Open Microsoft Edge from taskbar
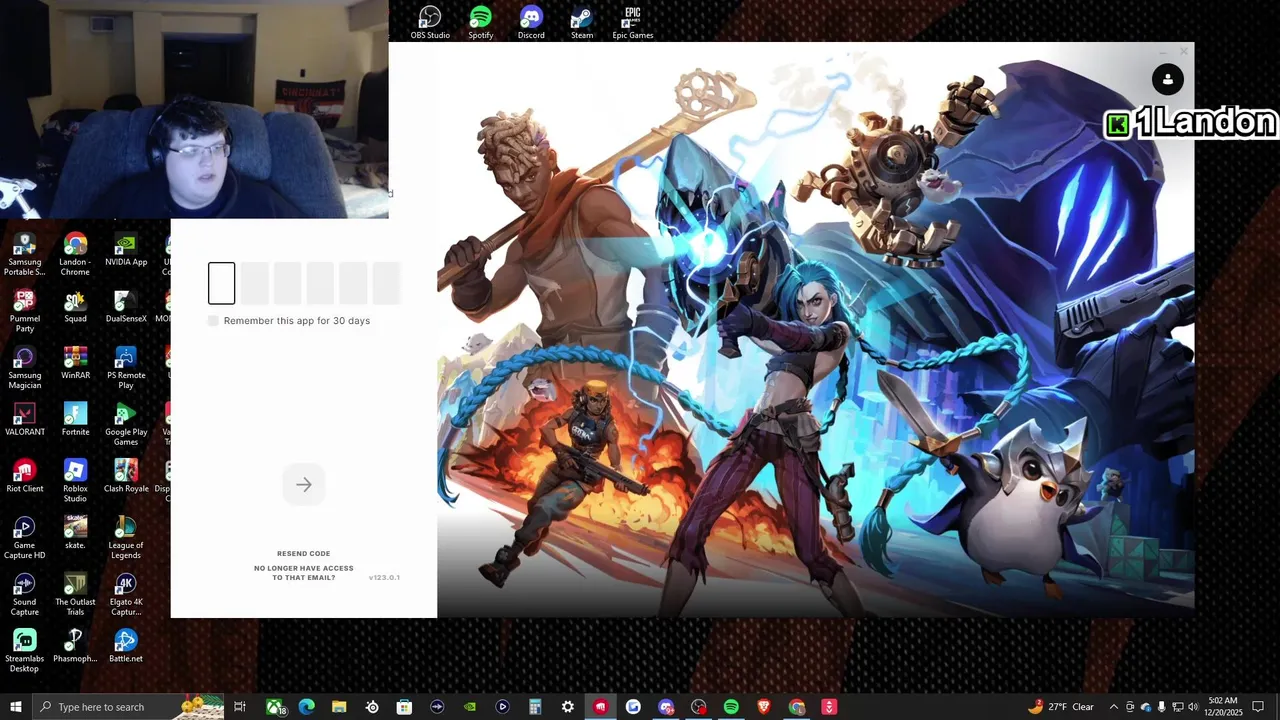This screenshot has height=720, width=1280. (307, 707)
